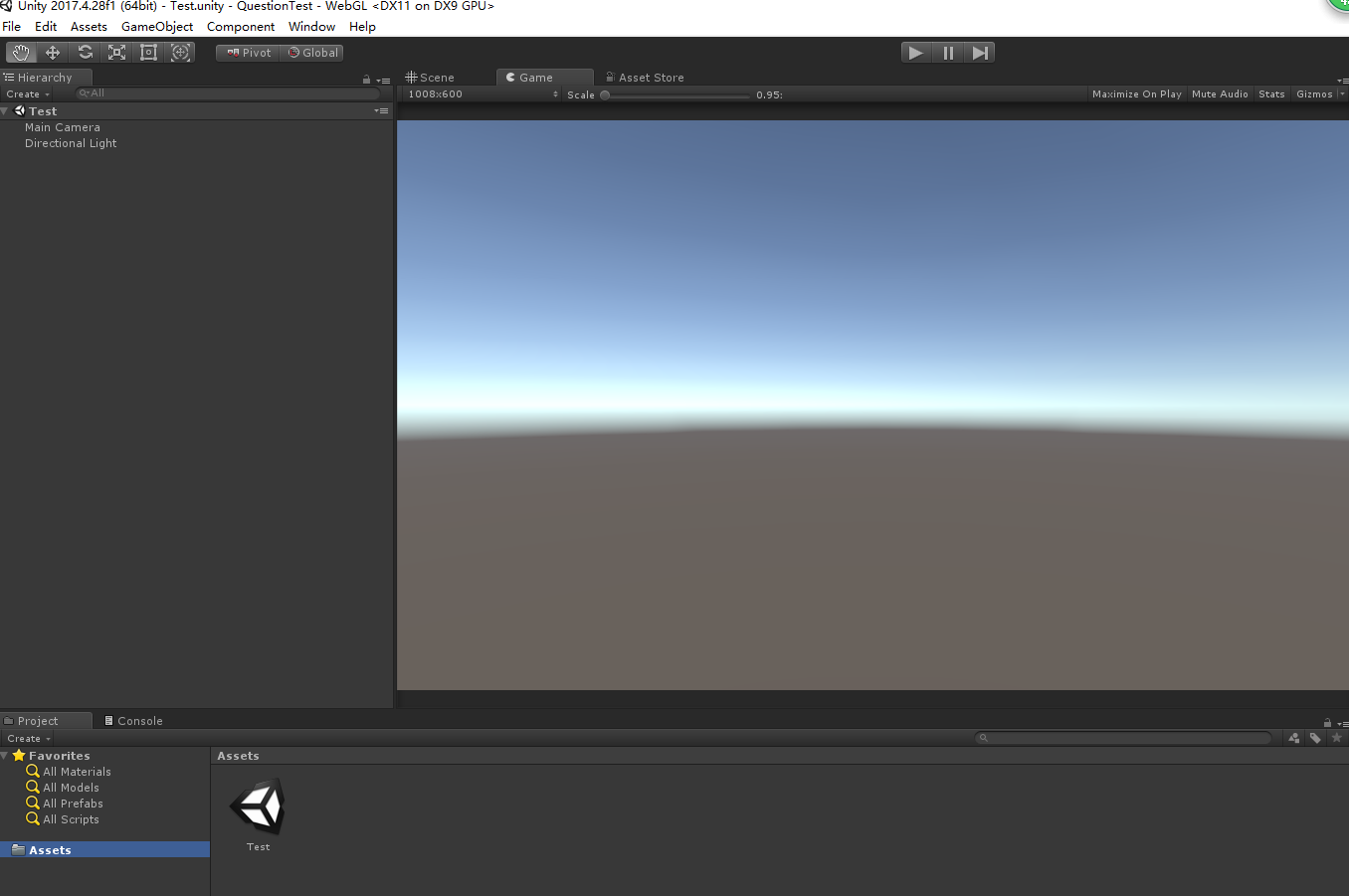Select the Rect transform tool

[x=148, y=52]
